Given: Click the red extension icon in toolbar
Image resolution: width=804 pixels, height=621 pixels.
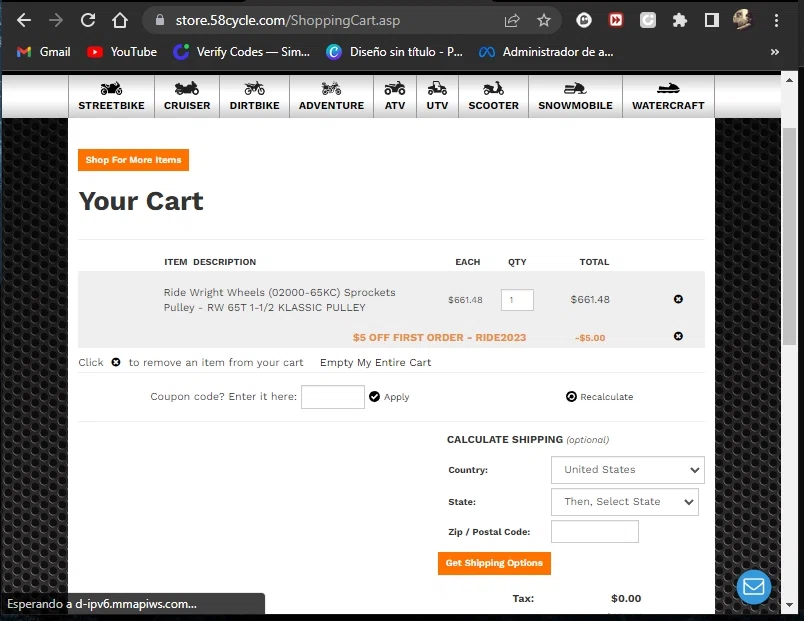Looking at the screenshot, I should tap(616, 21).
